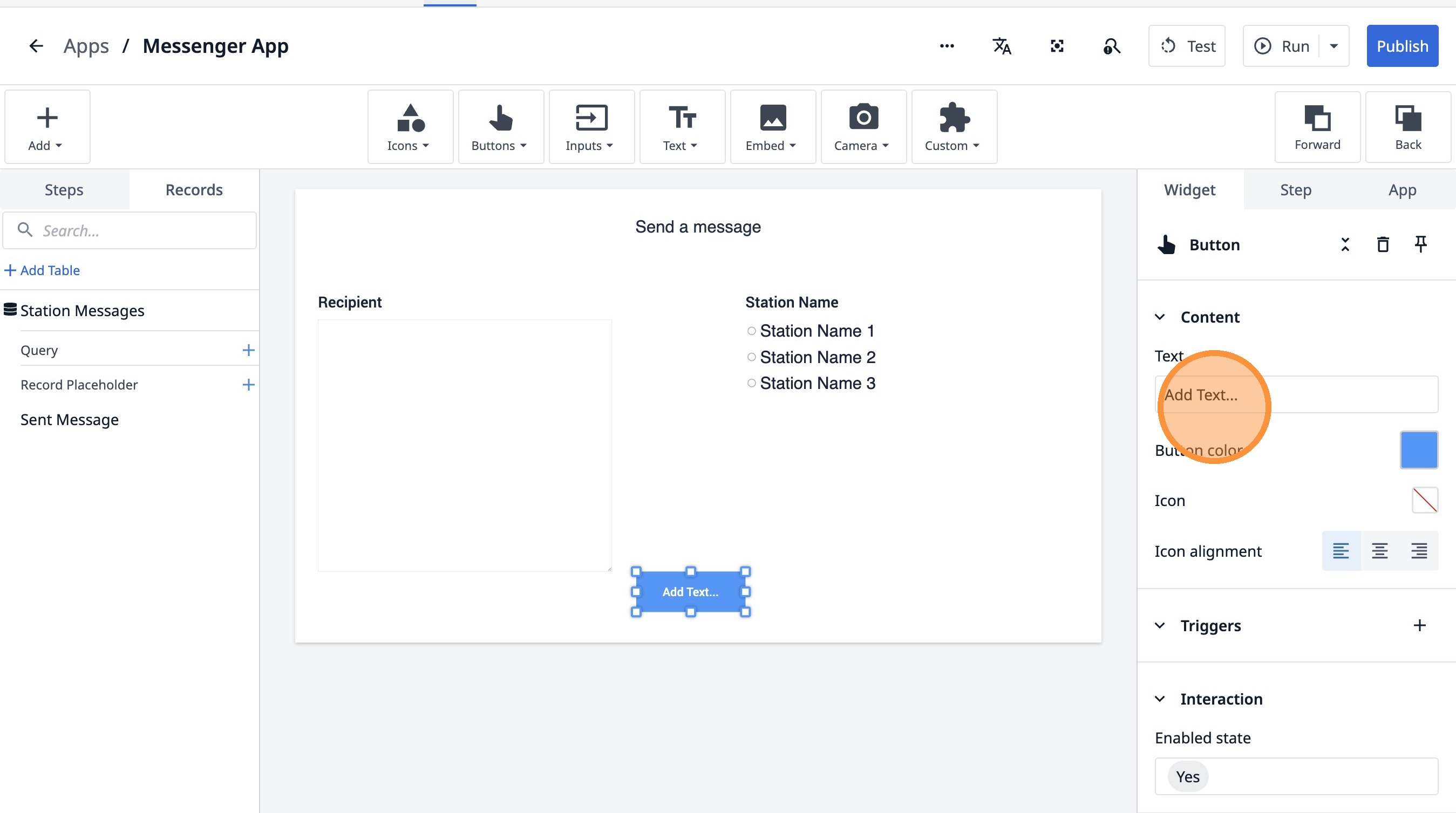The width and height of the screenshot is (1456, 813).
Task: Choose center icon alignment
Action: (1380, 551)
